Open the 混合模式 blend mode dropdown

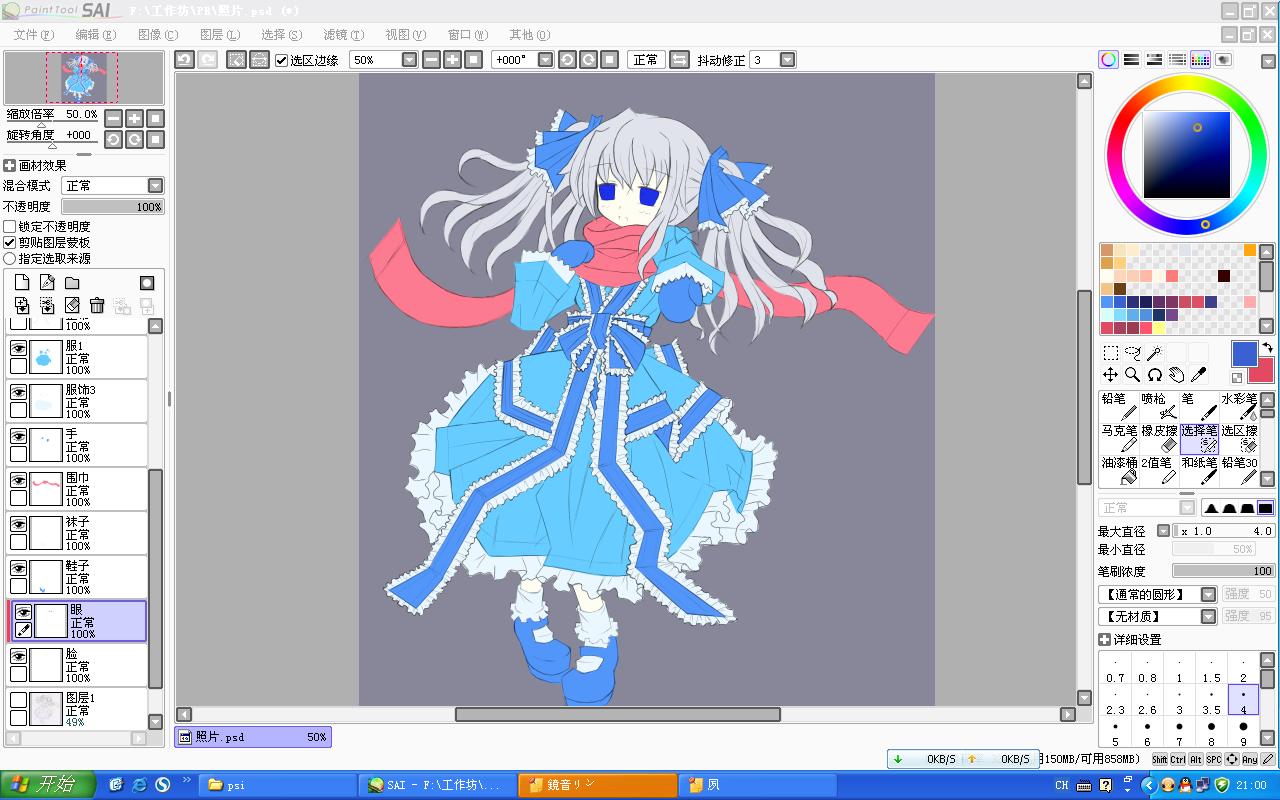pos(113,186)
